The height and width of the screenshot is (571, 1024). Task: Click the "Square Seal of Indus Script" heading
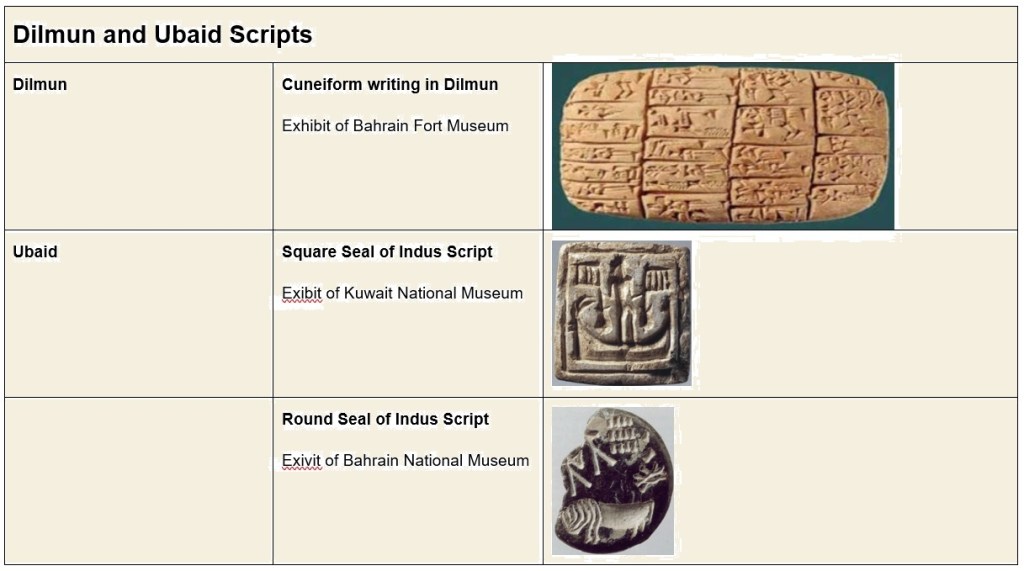coord(387,251)
